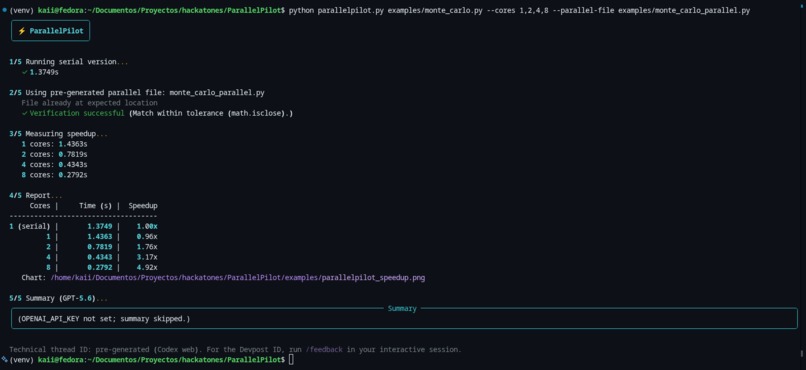
Task: Click the lightning bolt icon in banner
Action: pos(22,31)
